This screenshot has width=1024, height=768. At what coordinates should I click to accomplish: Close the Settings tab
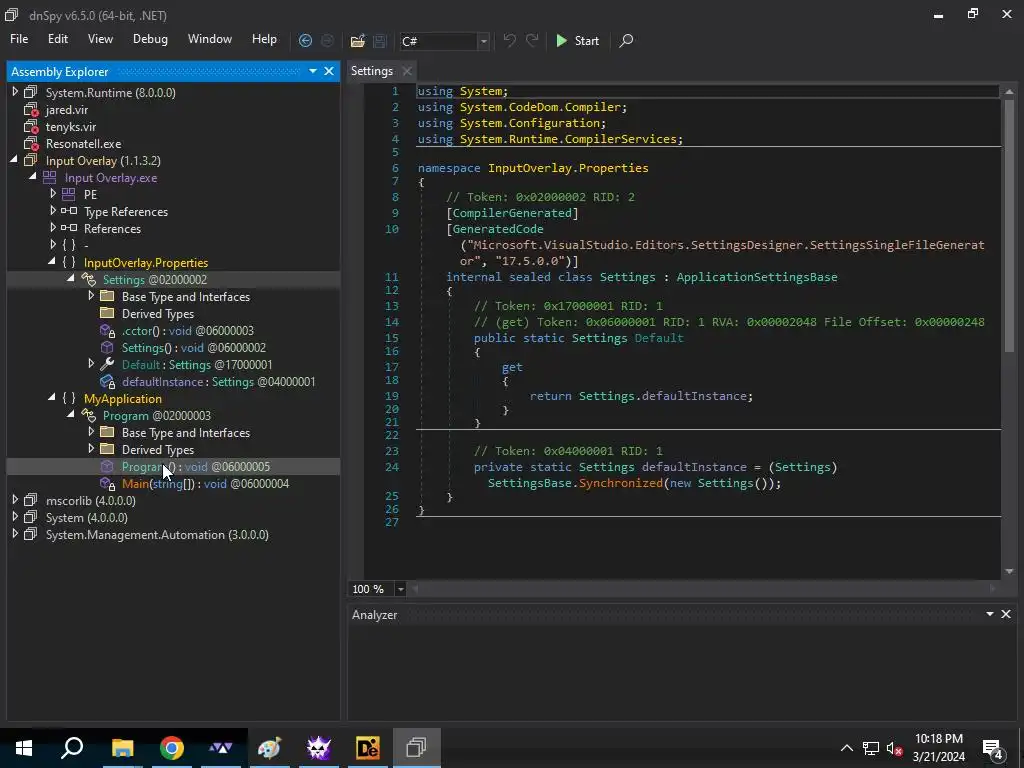pos(407,71)
